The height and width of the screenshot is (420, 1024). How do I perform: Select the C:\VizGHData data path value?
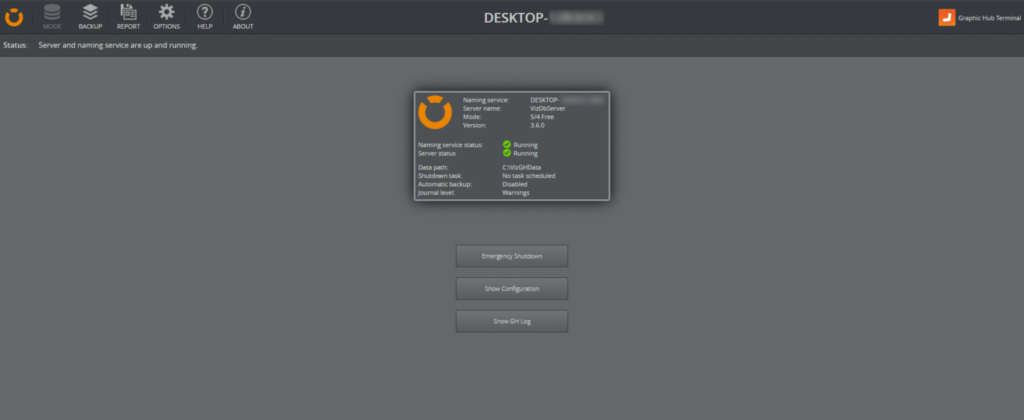pyautogui.click(x=521, y=168)
